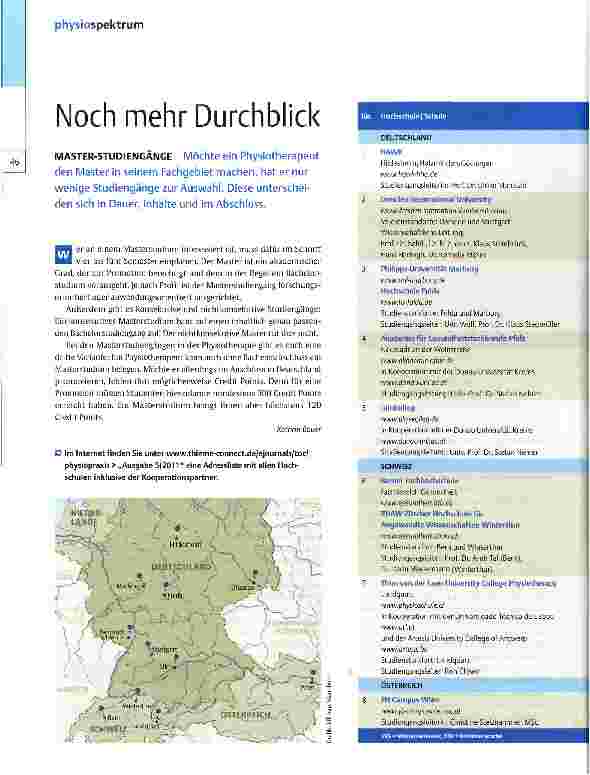
Task: Select the DEUTSCHLAND section header in the table
Action: tap(406, 138)
